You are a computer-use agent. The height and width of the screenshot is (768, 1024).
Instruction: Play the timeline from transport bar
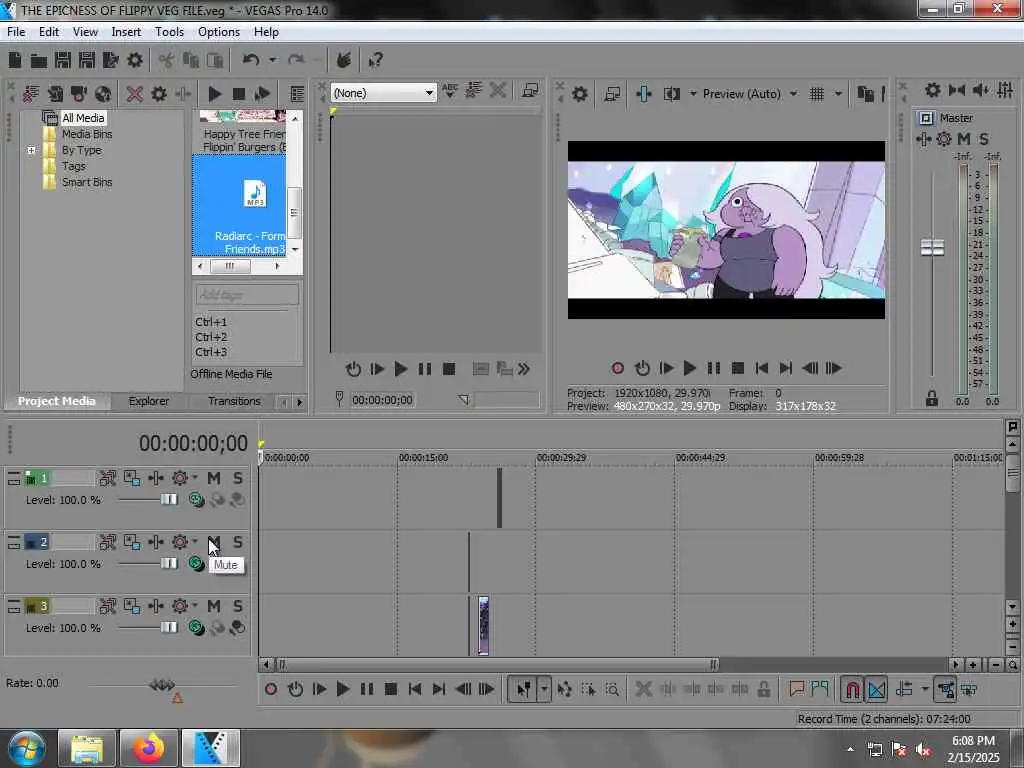pos(342,689)
